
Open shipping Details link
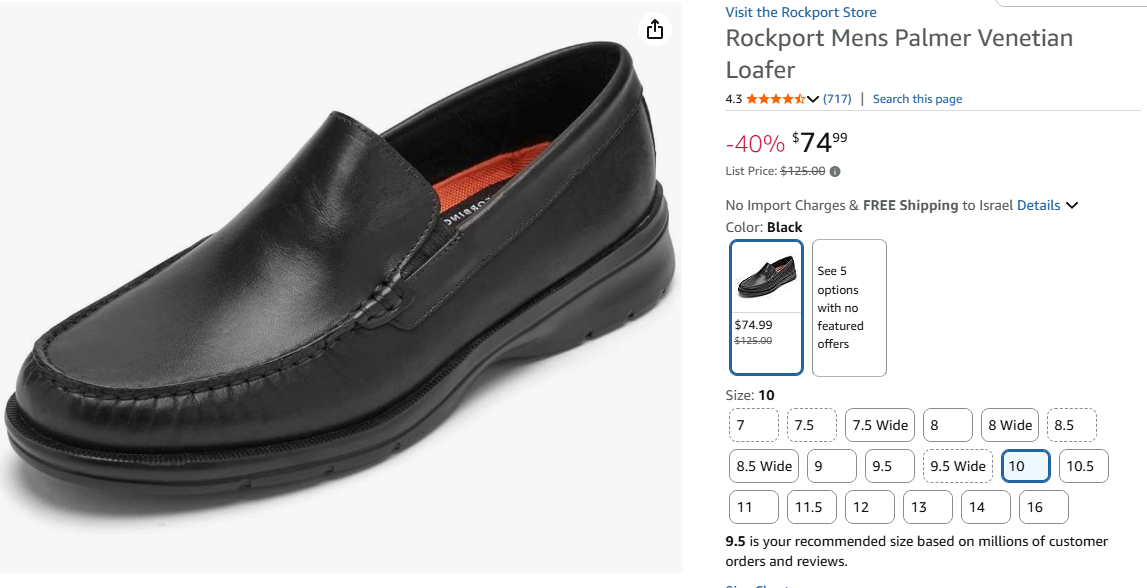click(1038, 206)
